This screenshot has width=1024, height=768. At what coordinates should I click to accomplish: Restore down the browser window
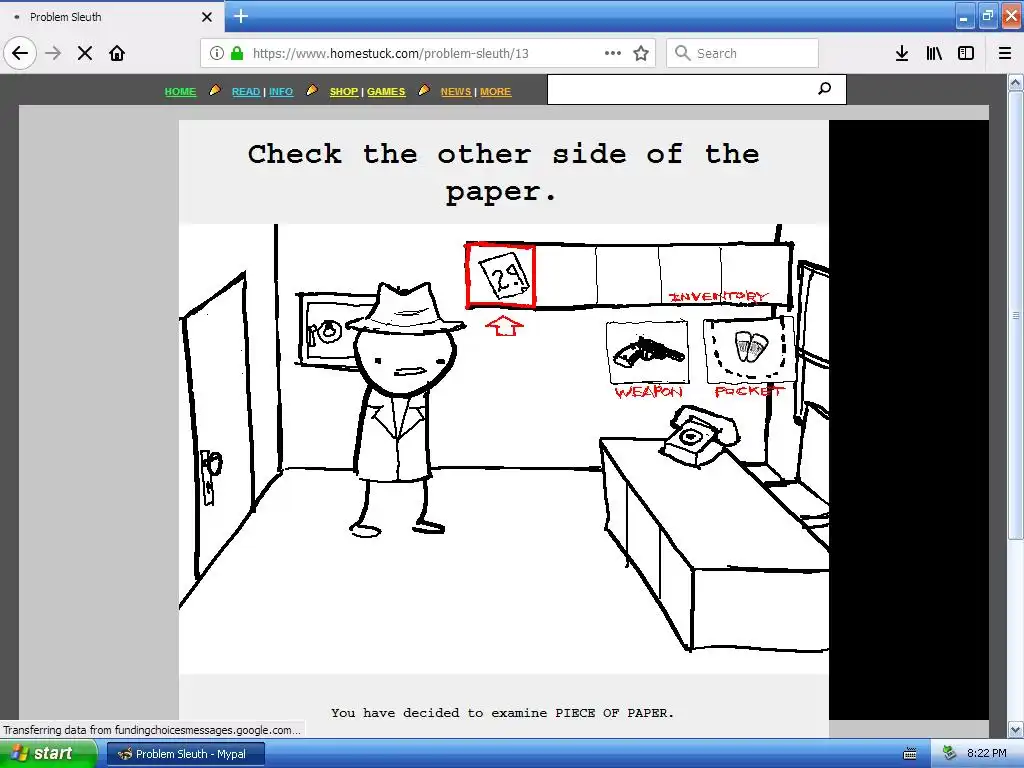(x=988, y=16)
